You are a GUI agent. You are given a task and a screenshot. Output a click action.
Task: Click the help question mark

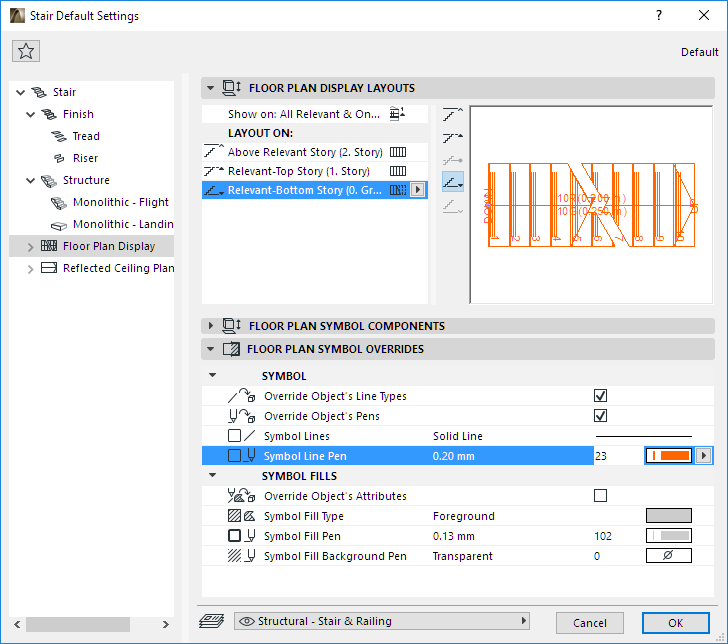[x=659, y=15]
